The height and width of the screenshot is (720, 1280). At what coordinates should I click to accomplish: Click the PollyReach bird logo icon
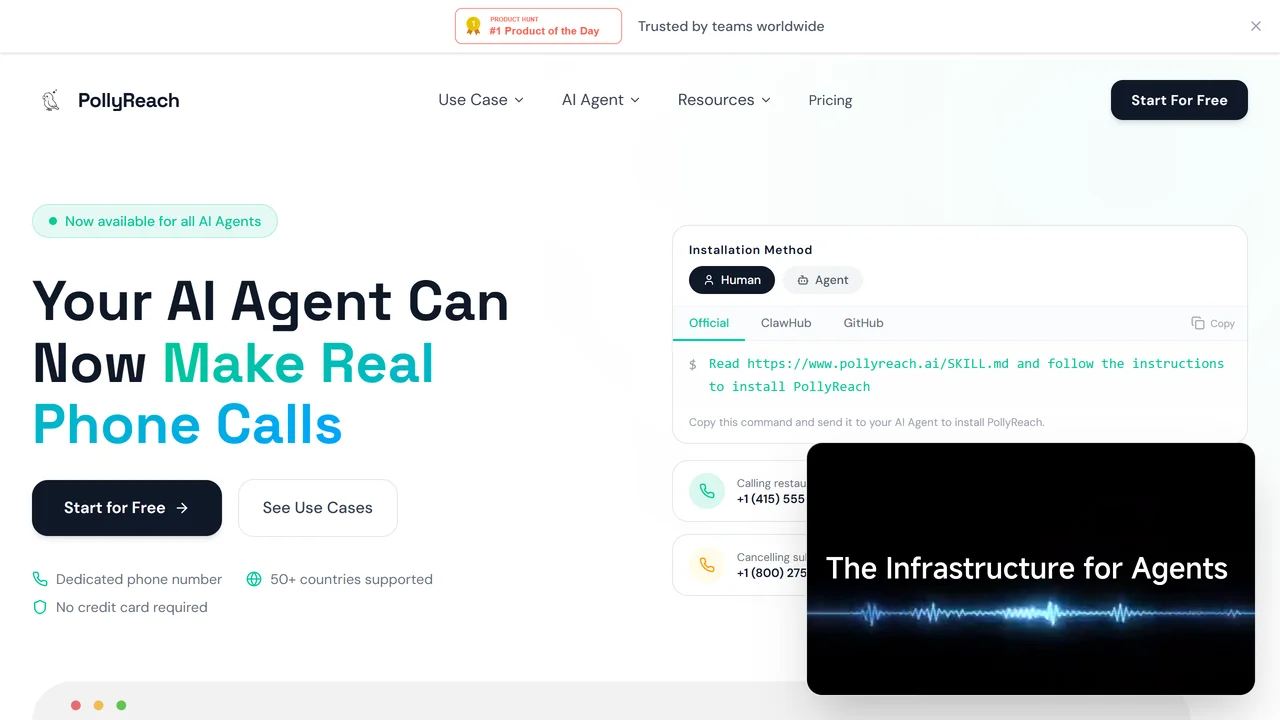pos(51,100)
